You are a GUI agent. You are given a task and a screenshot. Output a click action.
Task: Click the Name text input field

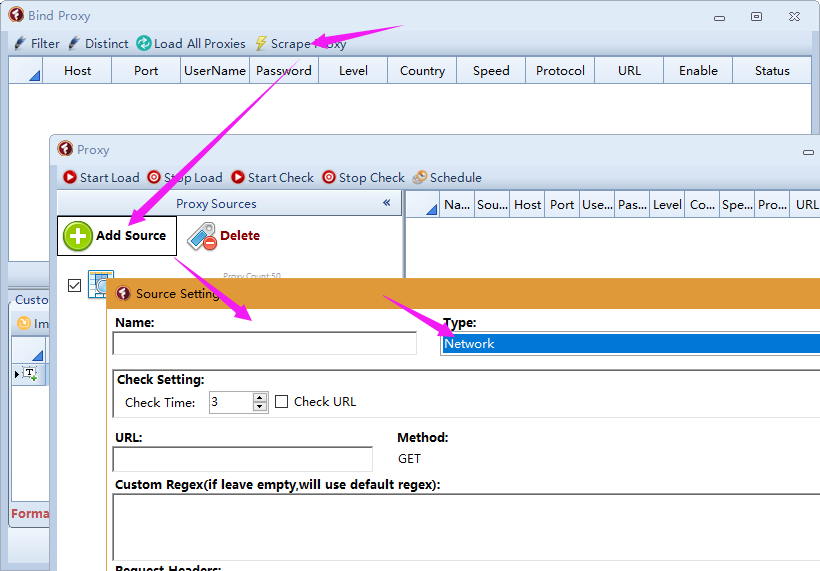tap(264, 344)
